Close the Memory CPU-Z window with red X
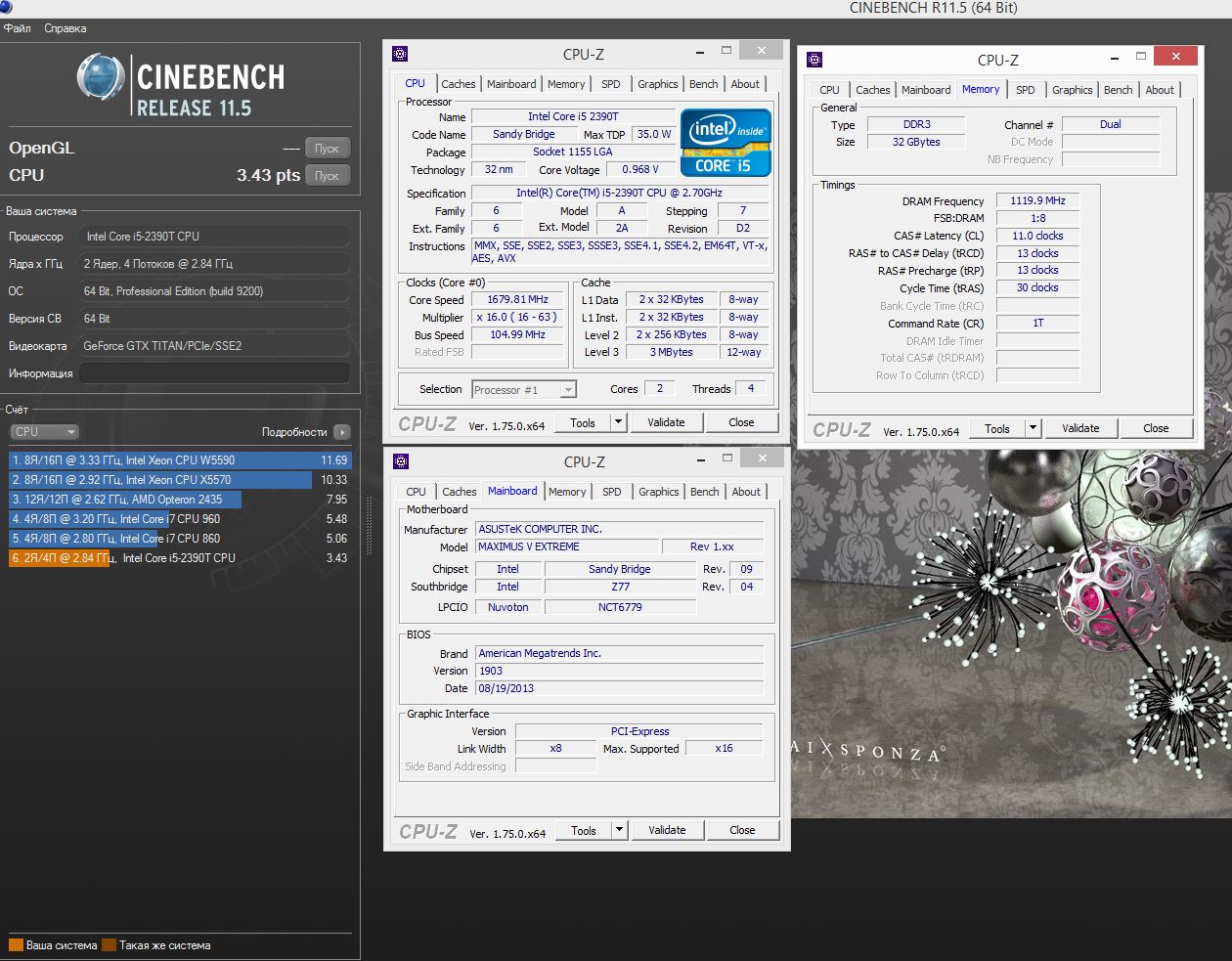 tap(1175, 56)
